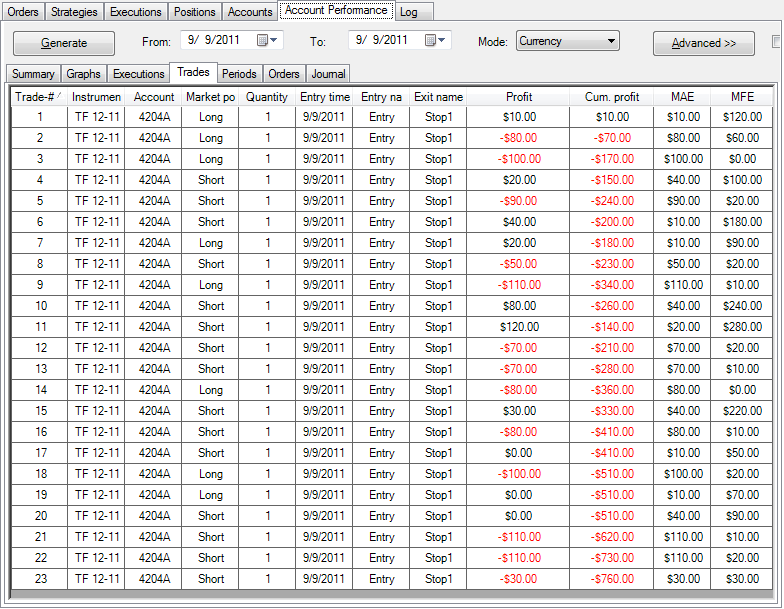Open the Orders sub-tab next to Periods
The height and width of the screenshot is (609, 784).
(x=284, y=74)
